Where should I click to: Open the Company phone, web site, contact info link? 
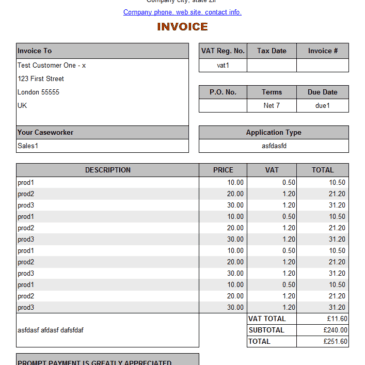(182, 12)
